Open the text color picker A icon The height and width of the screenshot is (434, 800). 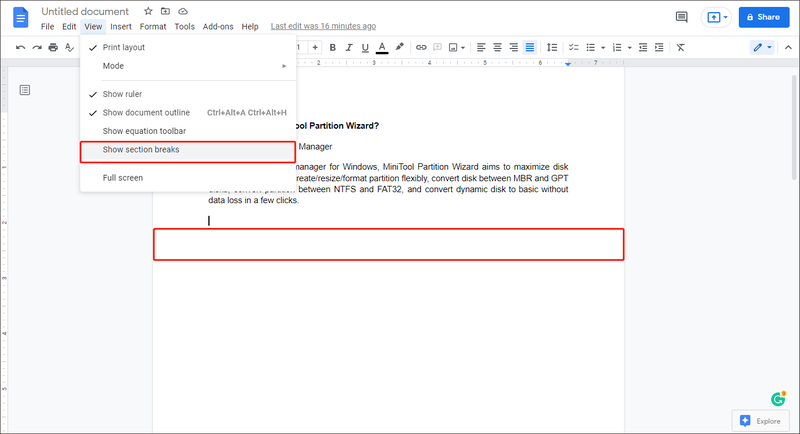[382, 47]
